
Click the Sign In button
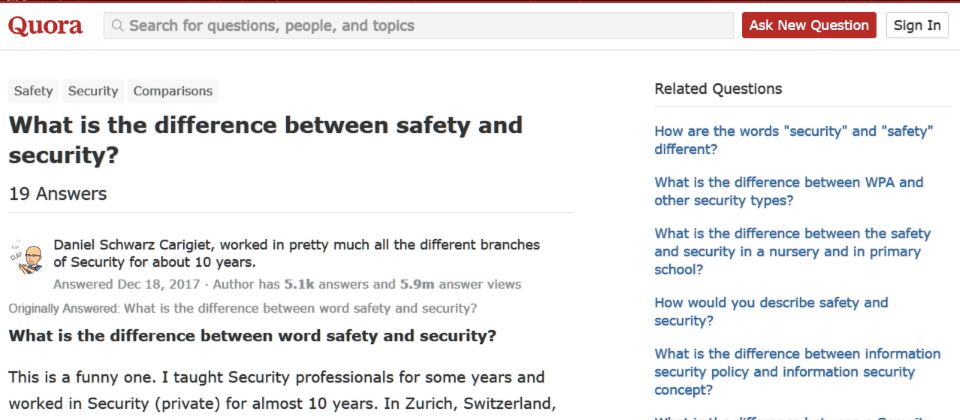pyautogui.click(x=917, y=25)
